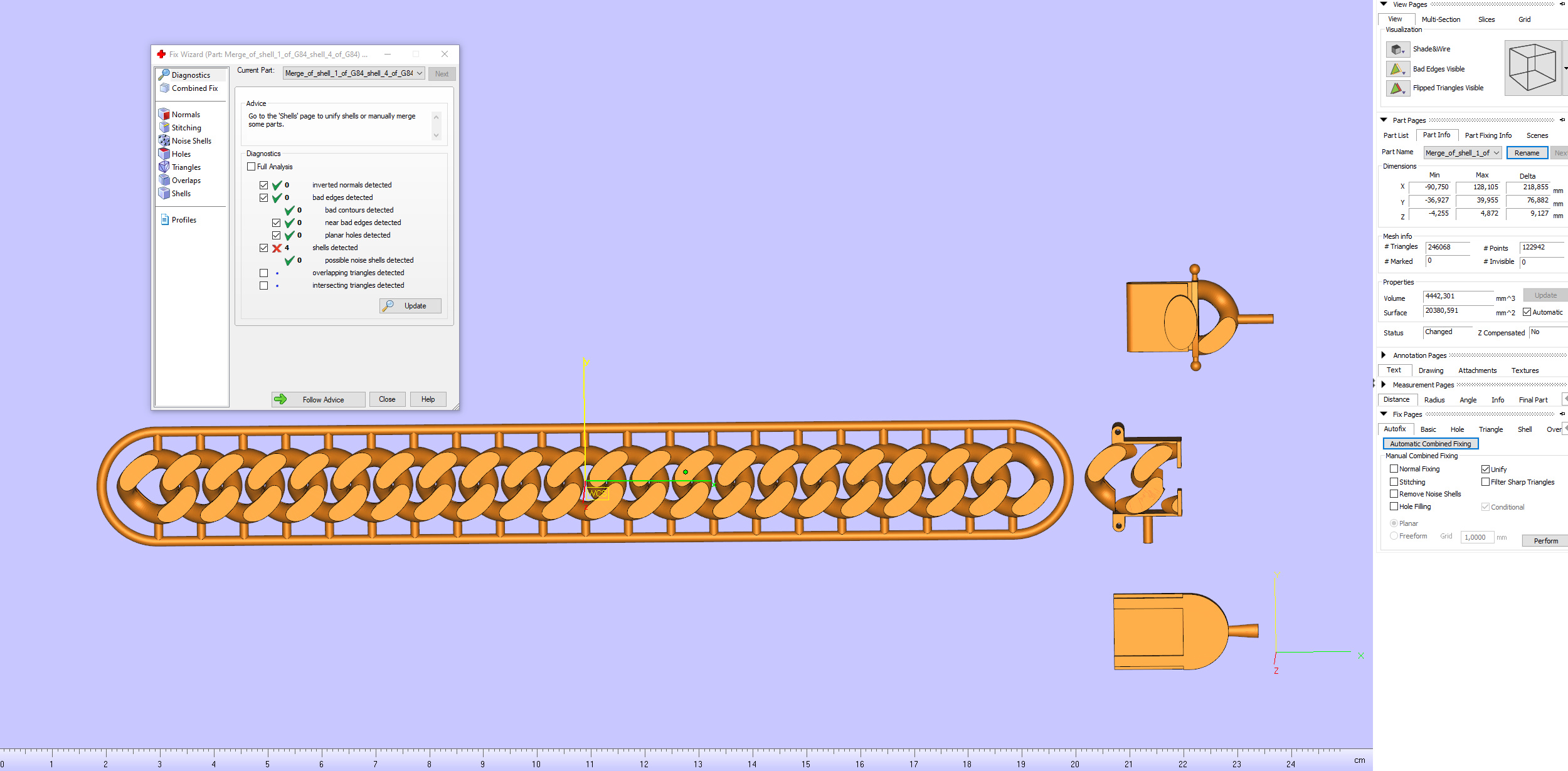Toggle Bad Edges Visible icon
This screenshot has height=771, width=1568.
tap(1397, 69)
